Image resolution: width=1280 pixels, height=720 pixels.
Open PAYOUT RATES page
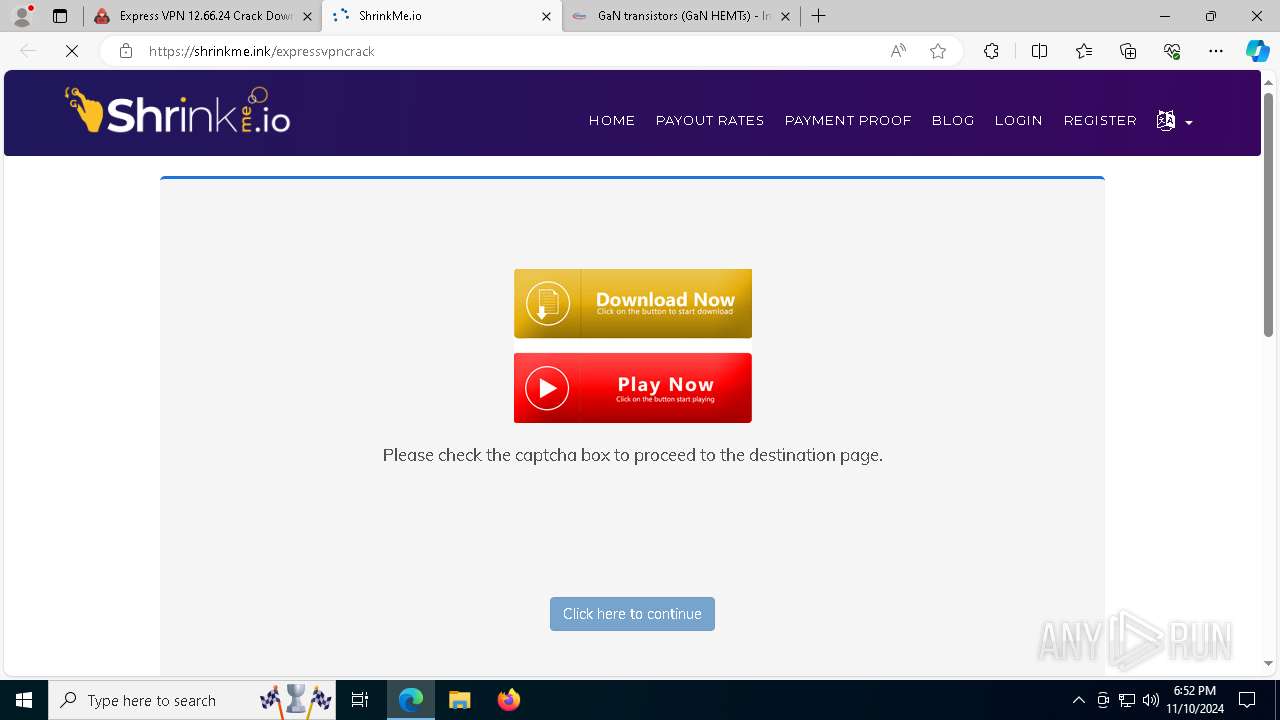coord(710,120)
